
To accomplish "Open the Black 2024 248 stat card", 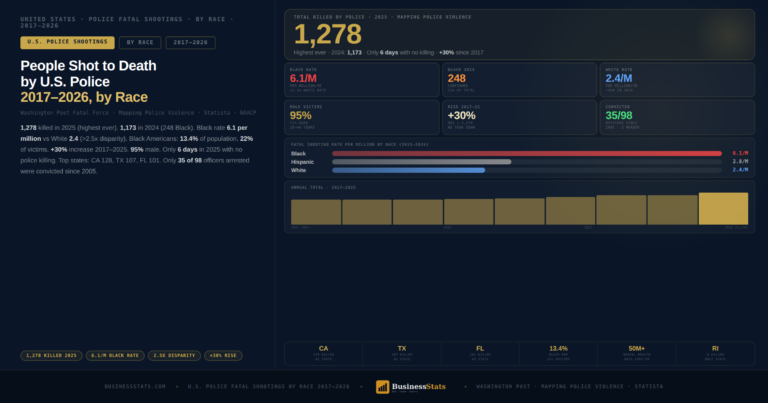I will click(x=520, y=80).
